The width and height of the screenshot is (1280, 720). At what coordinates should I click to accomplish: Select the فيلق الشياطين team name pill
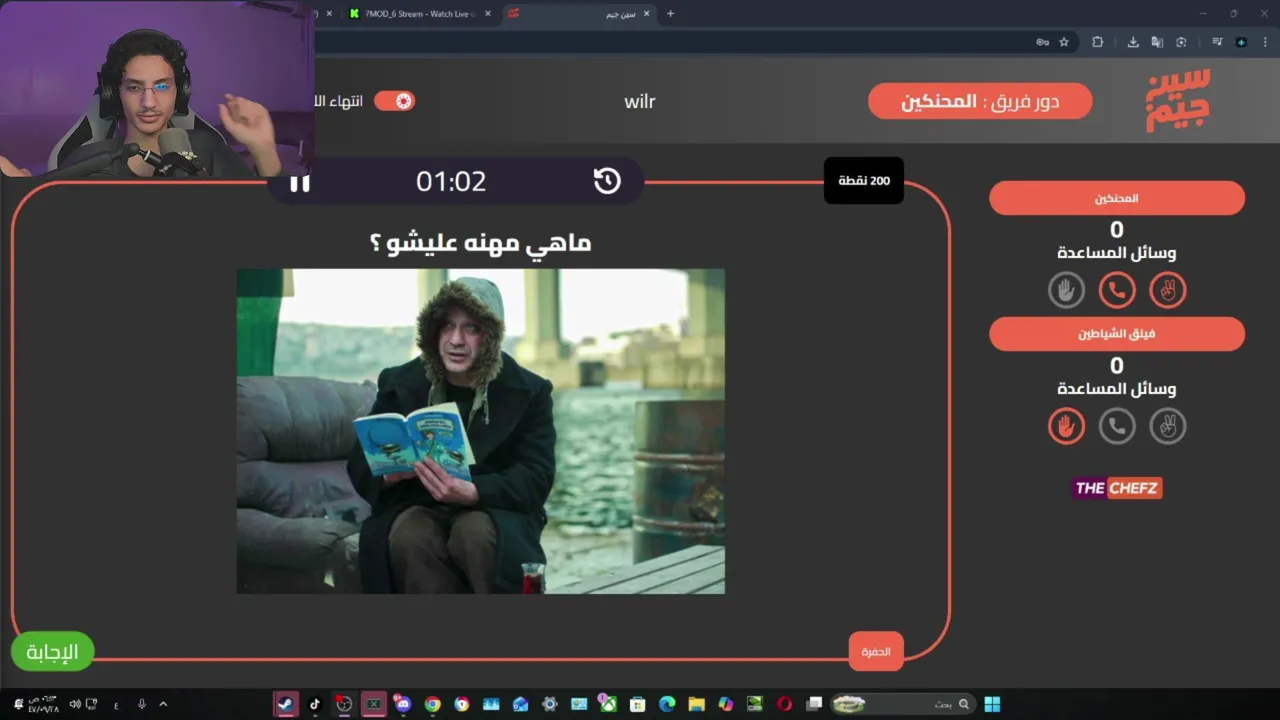(1117, 334)
